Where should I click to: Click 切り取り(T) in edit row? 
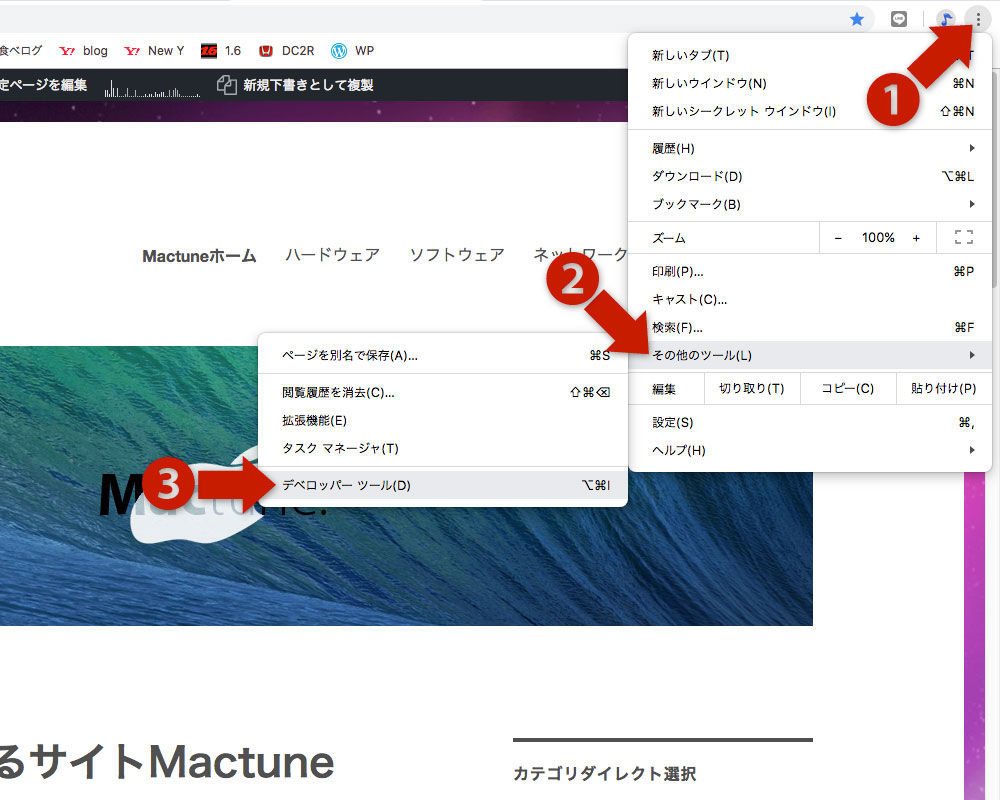[x=752, y=389]
